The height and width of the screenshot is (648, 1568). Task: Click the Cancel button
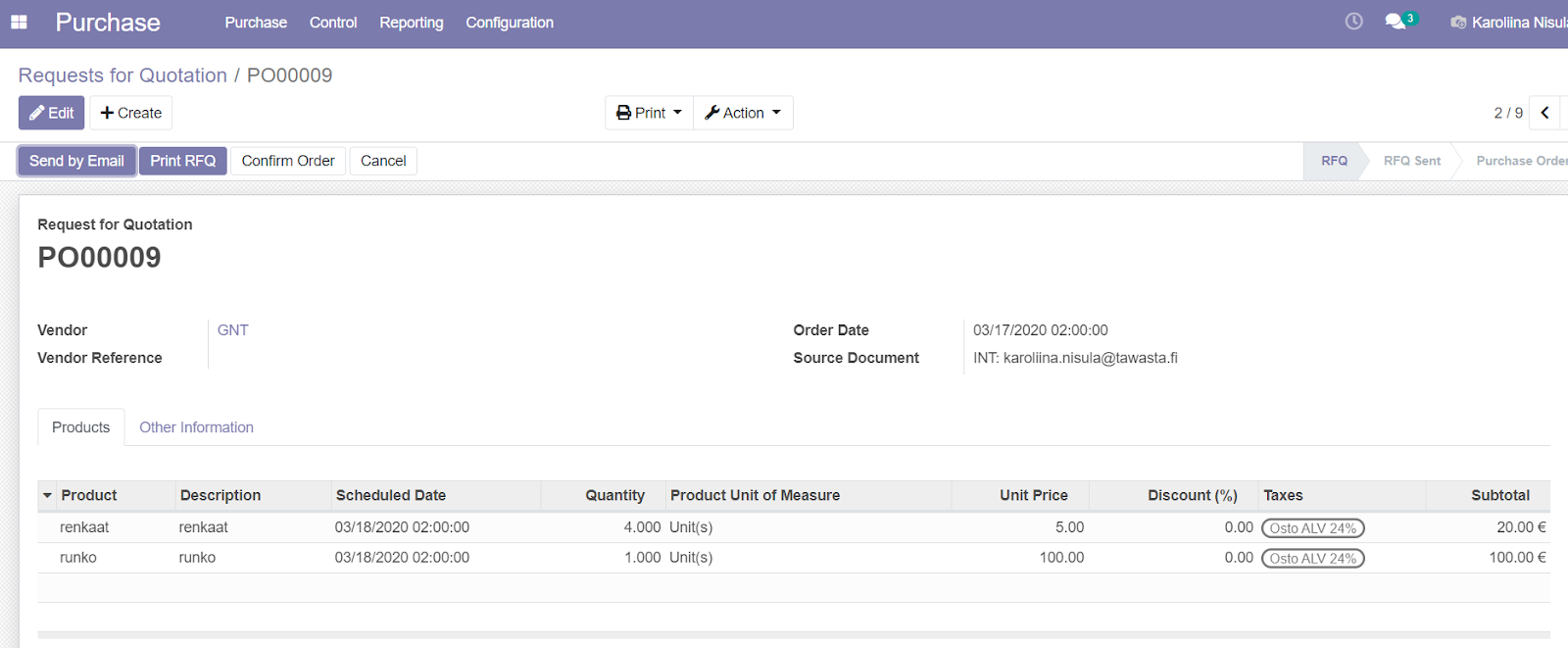click(x=383, y=161)
